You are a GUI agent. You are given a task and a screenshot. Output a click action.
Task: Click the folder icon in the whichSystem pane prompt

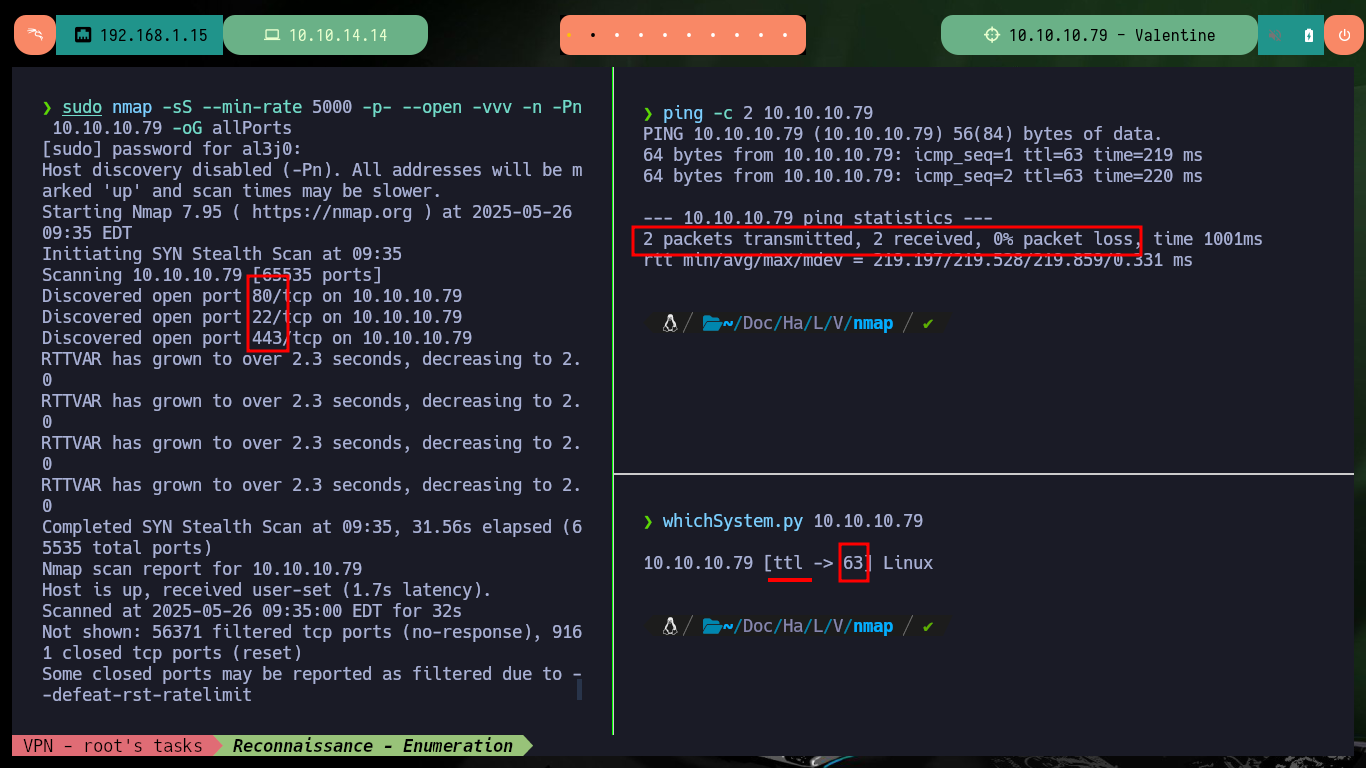coord(712,626)
